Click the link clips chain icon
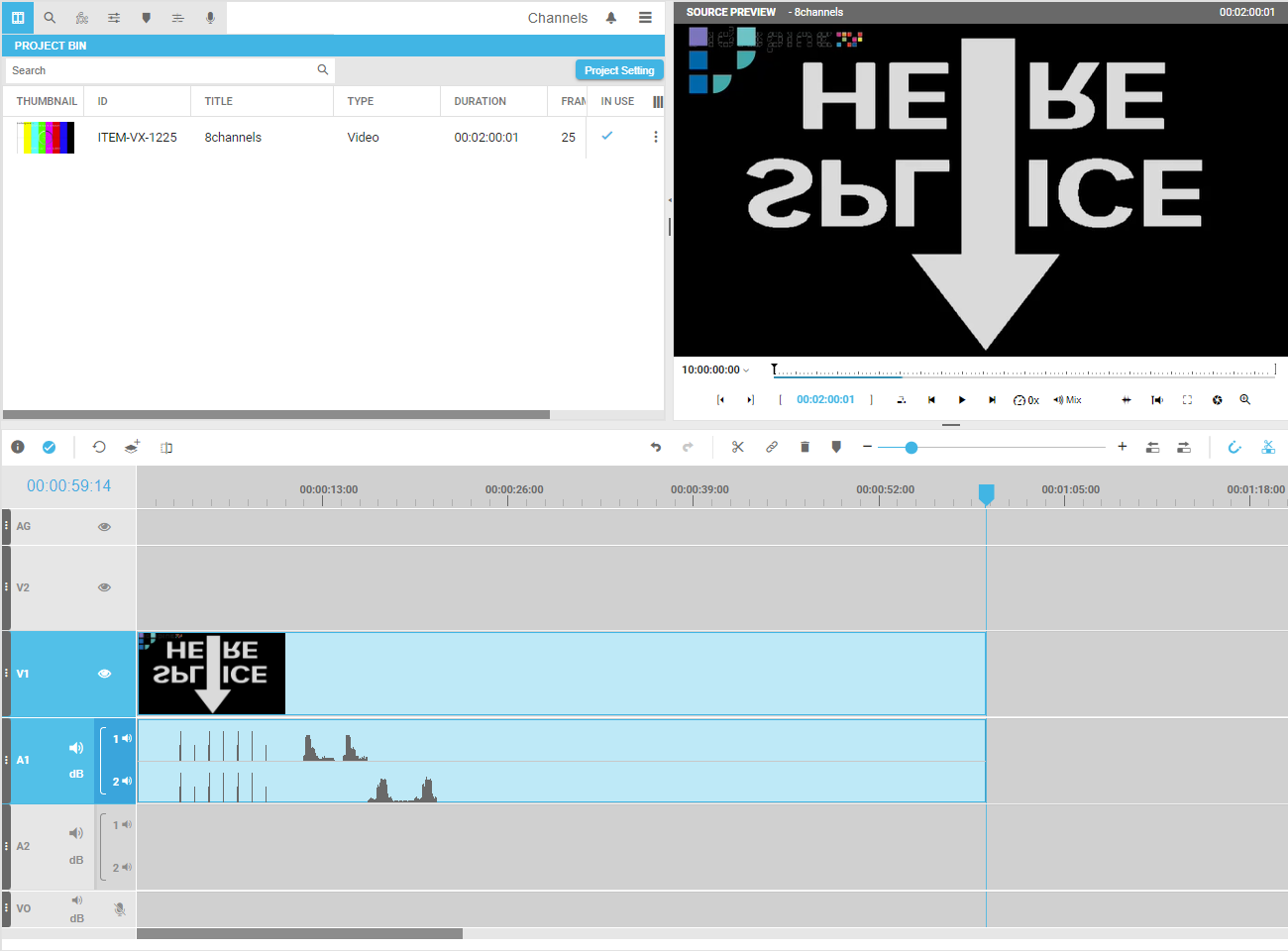The height and width of the screenshot is (951, 1288). 772,448
